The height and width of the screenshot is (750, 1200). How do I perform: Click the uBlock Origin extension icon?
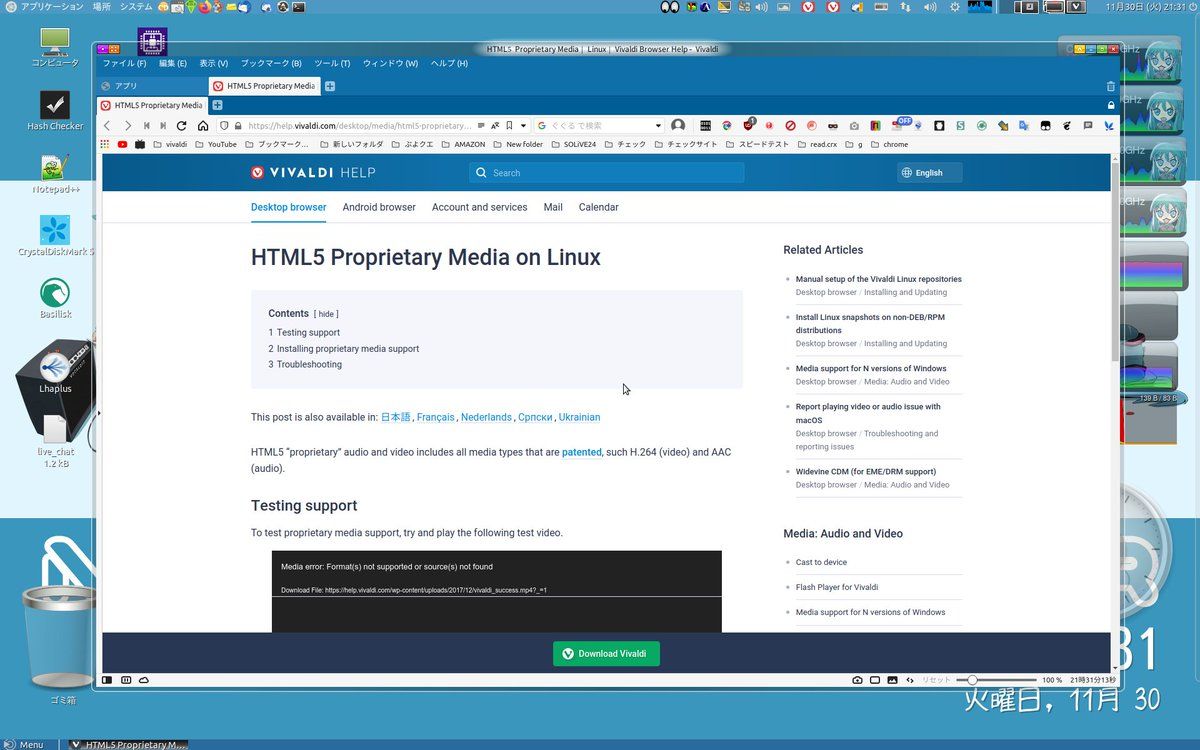coord(748,126)
